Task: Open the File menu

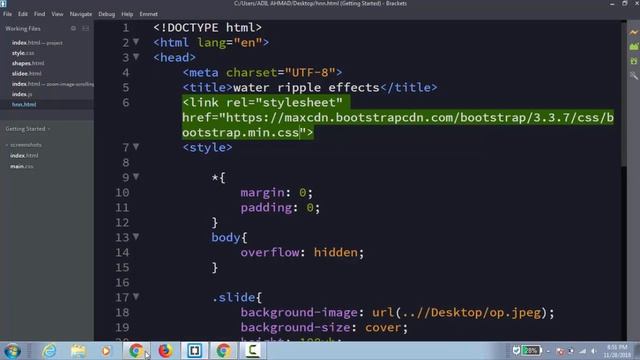Action: click(7, 14)
